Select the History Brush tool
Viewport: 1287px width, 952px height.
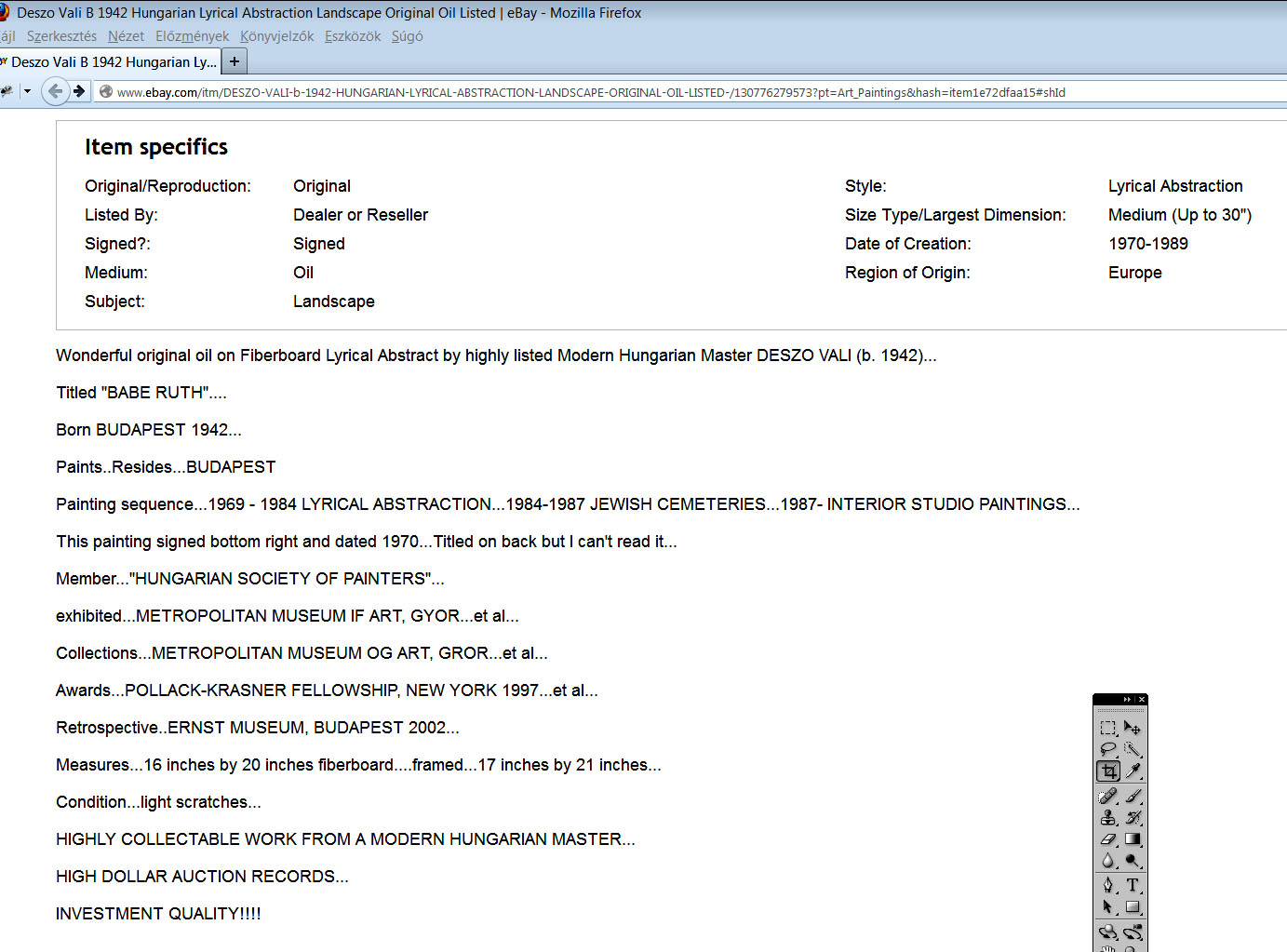coord(1133,818)
